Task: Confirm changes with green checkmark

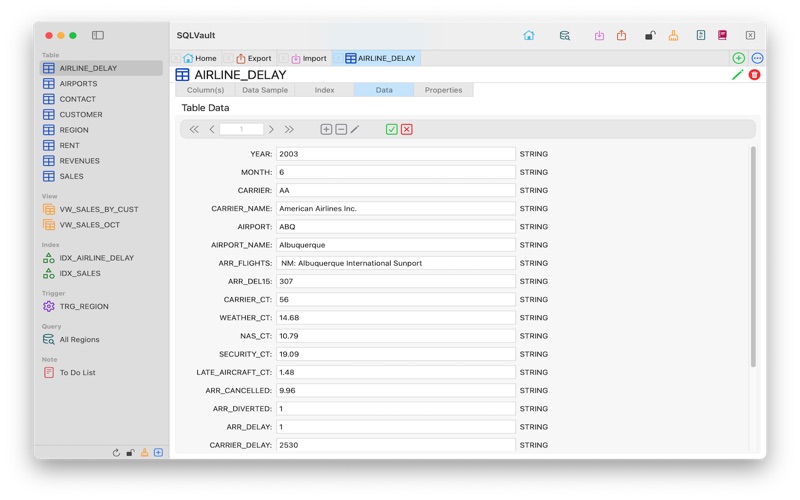Action: coord(391,130)
